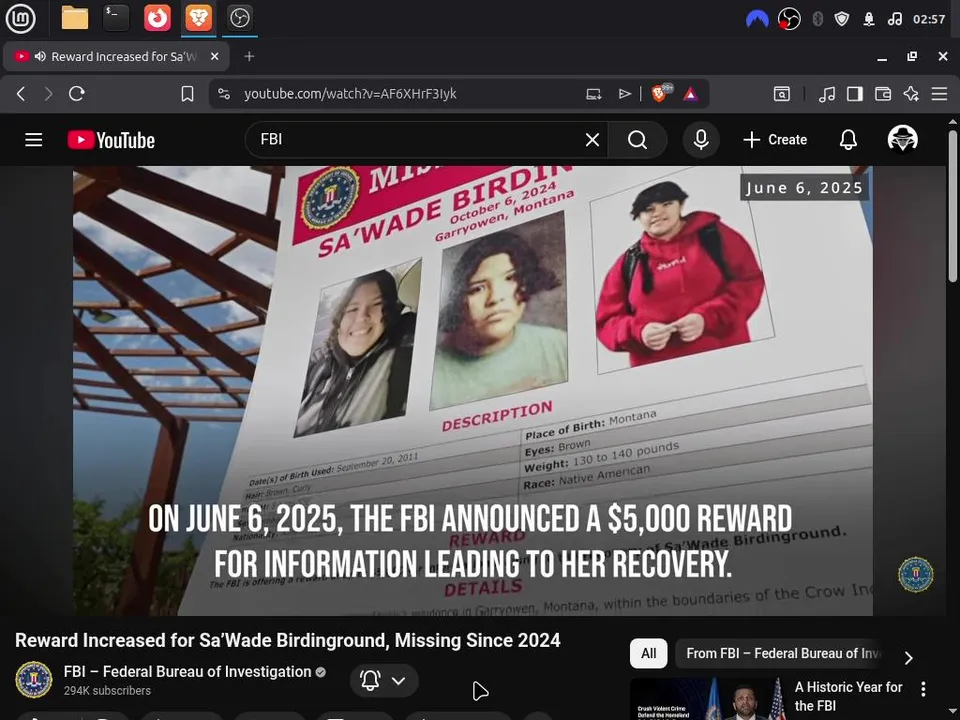This screenshot has width=960, height=720.
Task: Open the sound music note tray icon
Action: [x=894, y=19]
